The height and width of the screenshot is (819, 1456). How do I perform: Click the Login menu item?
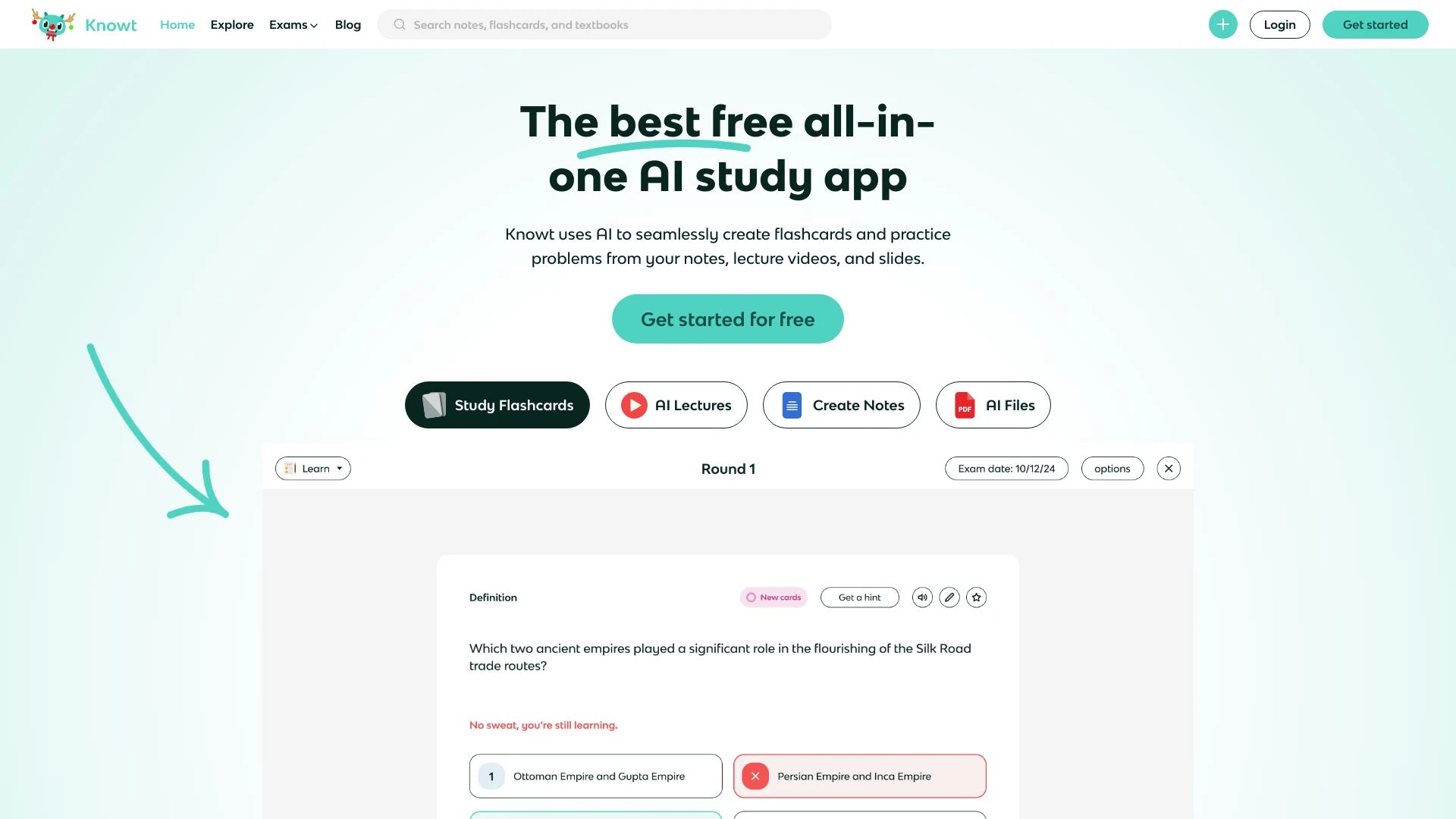point(1279,24)
